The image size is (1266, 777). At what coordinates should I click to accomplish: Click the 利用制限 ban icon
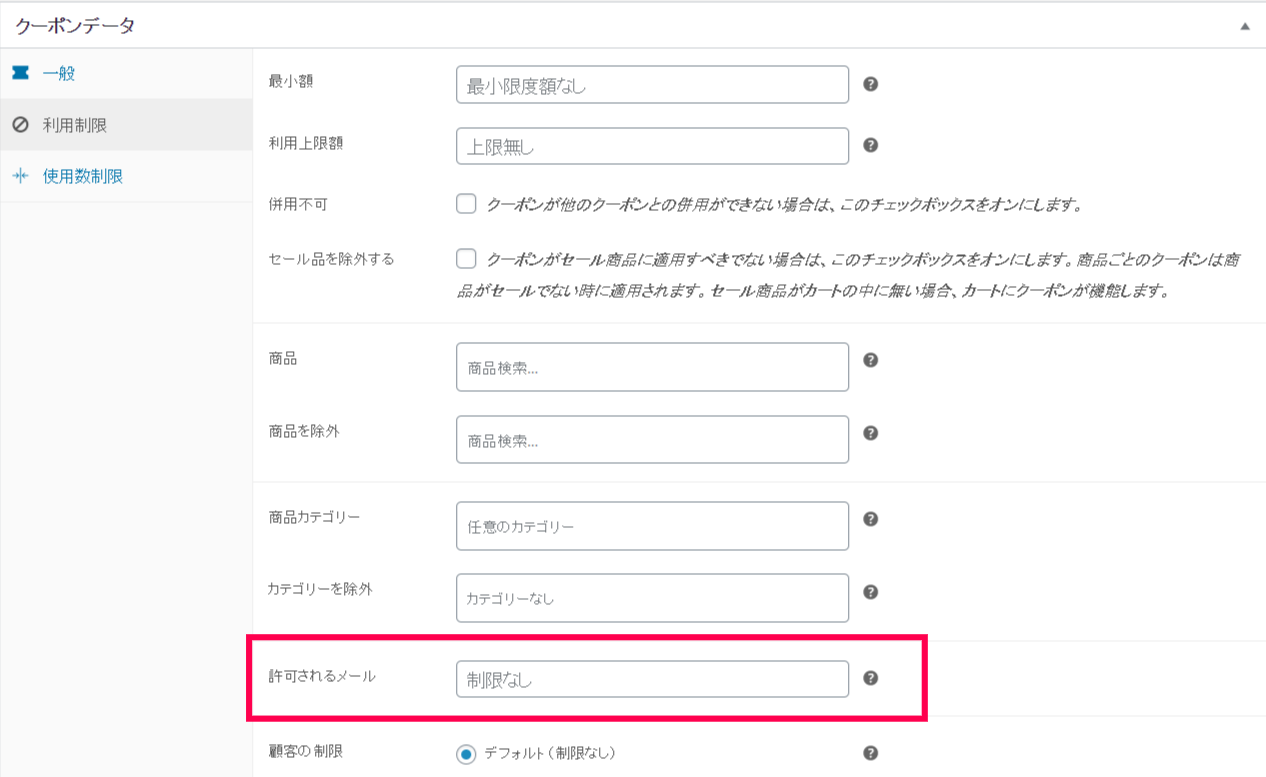pyautogui.click(x=20, y=125)
